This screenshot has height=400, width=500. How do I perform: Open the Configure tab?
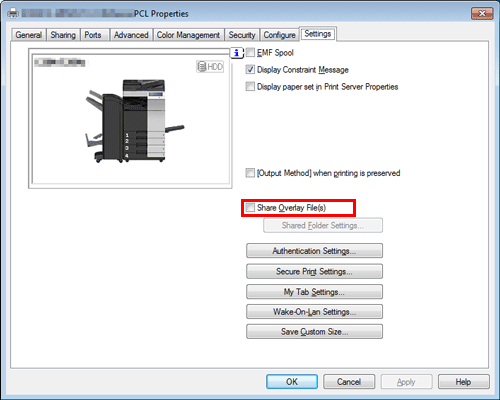(x=279, y=35)
